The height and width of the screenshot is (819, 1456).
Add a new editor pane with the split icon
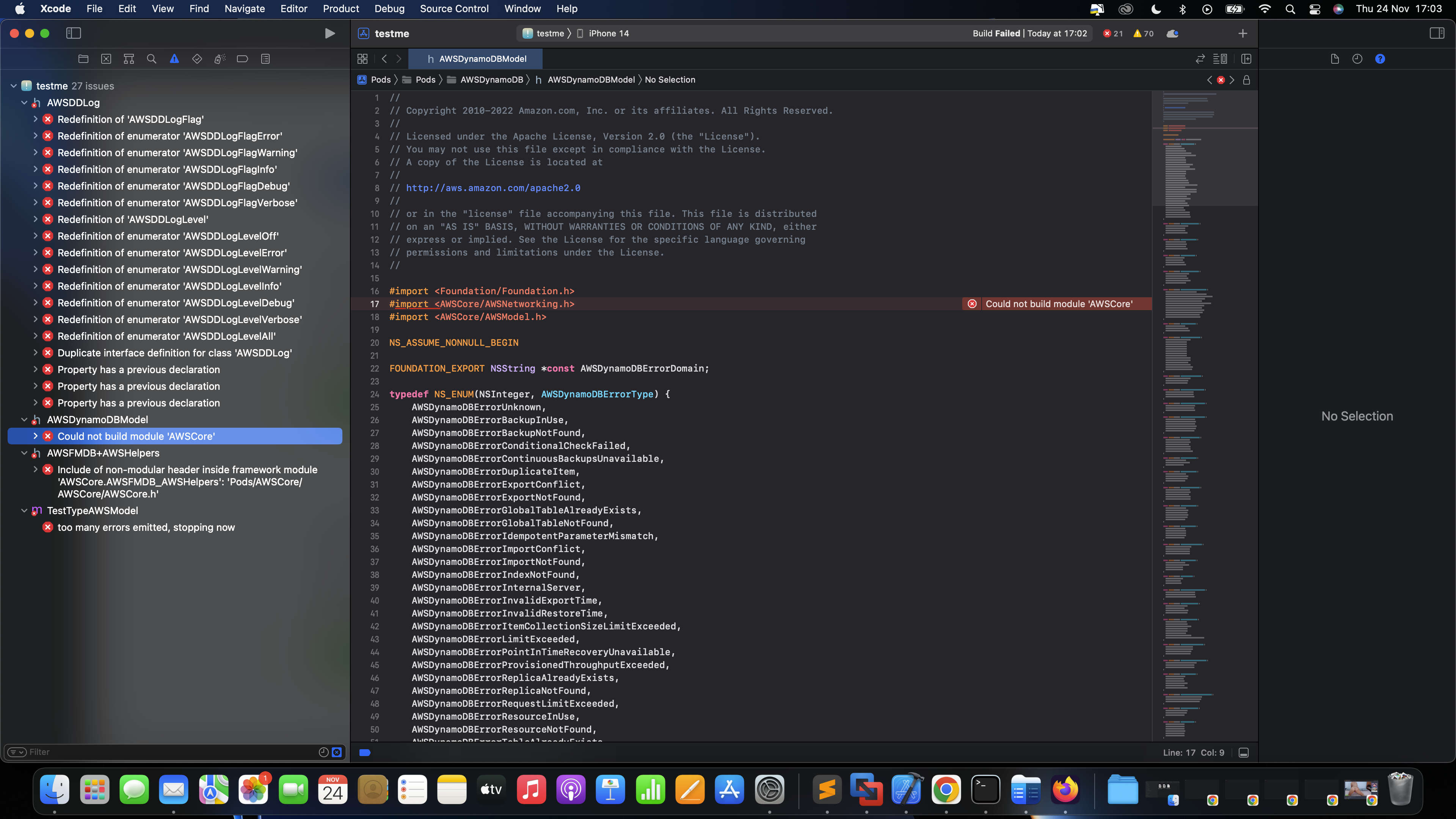[1246, 58]
